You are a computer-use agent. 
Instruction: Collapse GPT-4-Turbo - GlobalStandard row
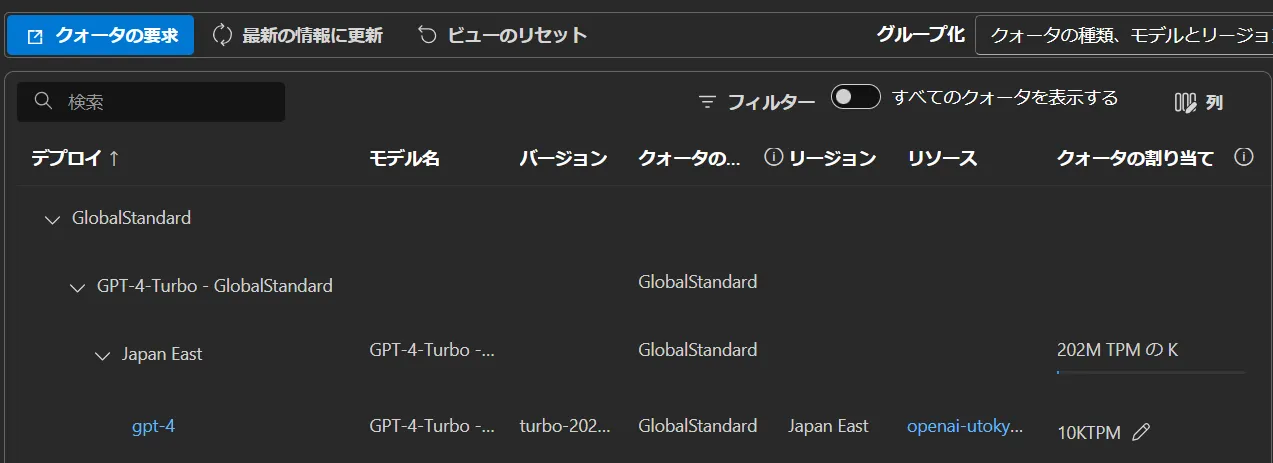coord(77,288)
